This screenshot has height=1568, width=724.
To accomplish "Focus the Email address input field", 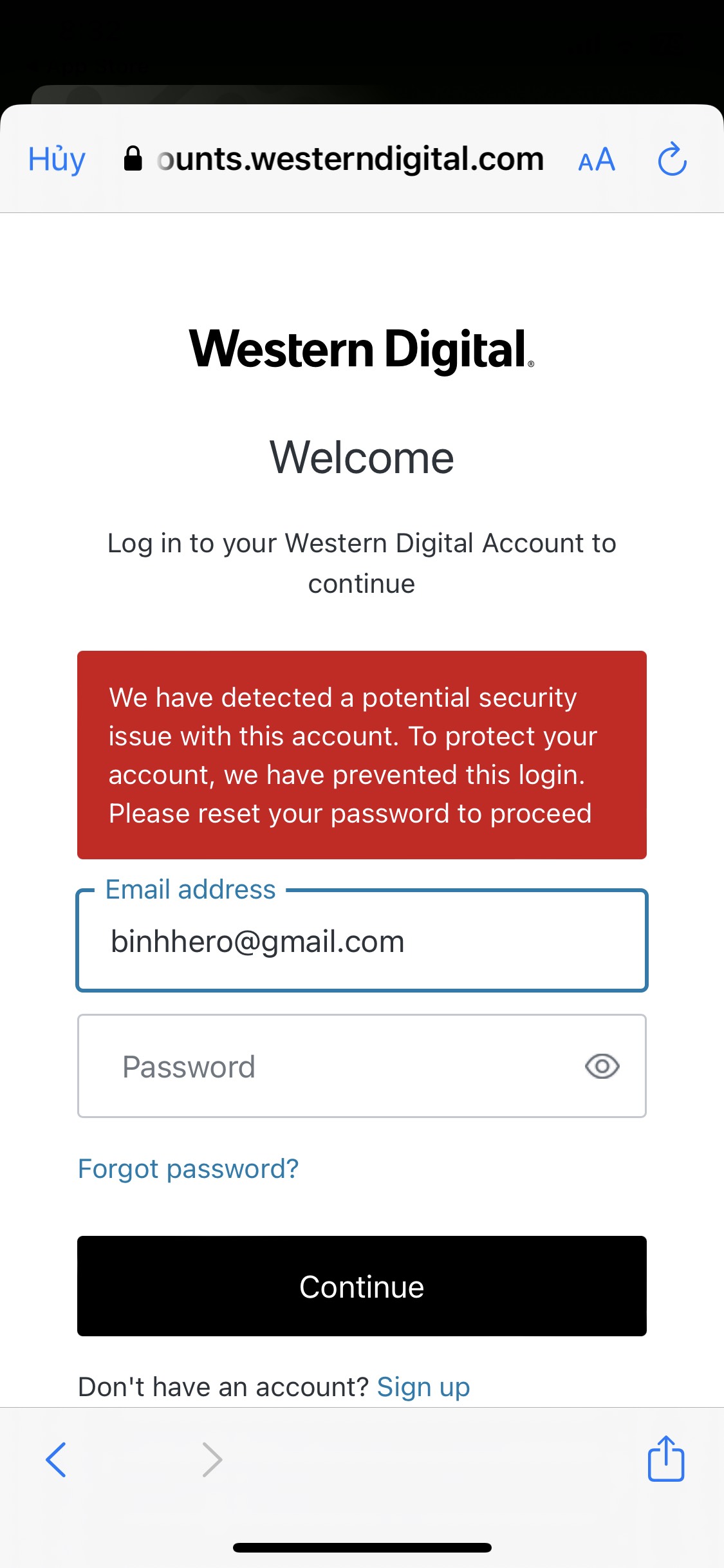I will 362,941.
